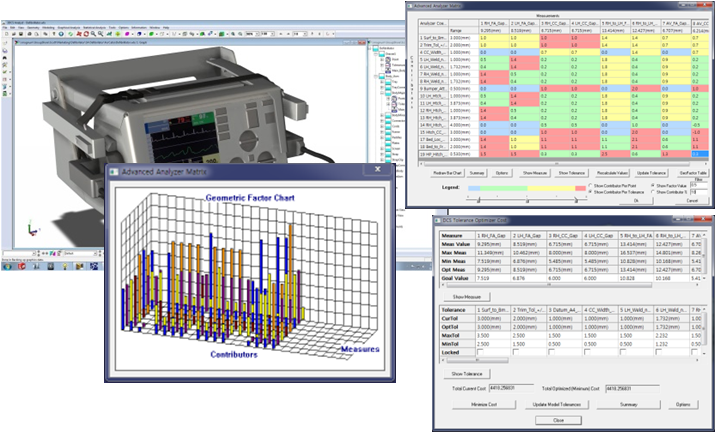Image resolution: width=716 pixels, height=433 pixels.
Task: Click the magenta shape icon in the main toolbar
Action: pos(126,33)
